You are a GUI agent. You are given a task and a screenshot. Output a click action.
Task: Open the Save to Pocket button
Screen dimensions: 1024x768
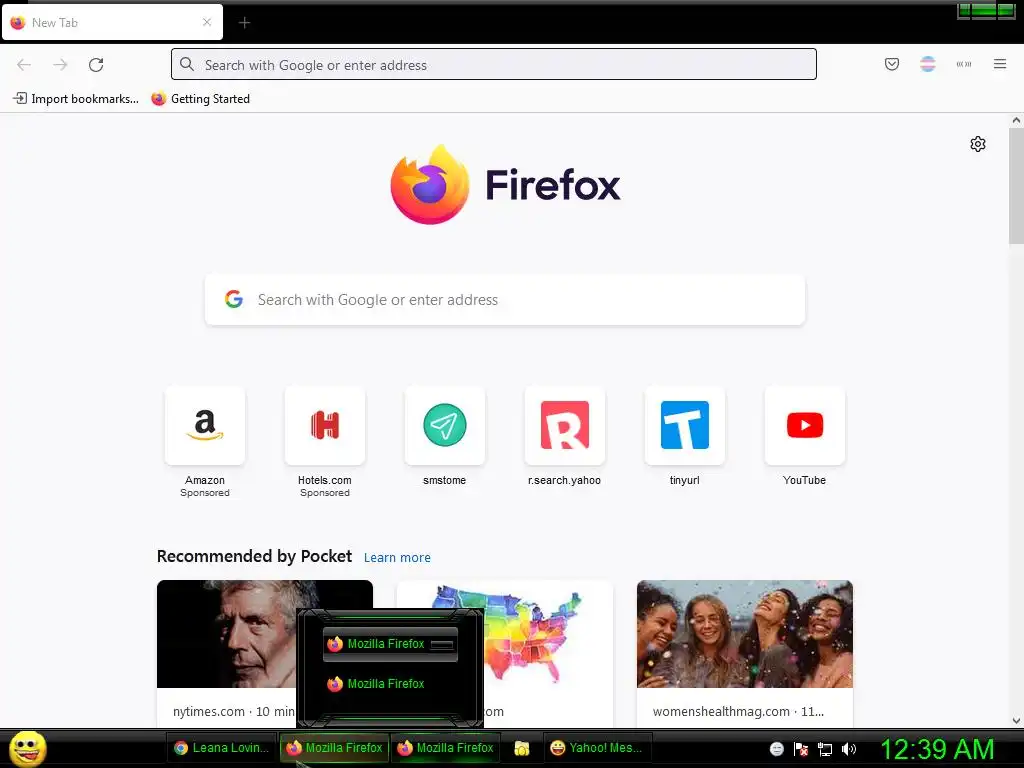point(891,64)
